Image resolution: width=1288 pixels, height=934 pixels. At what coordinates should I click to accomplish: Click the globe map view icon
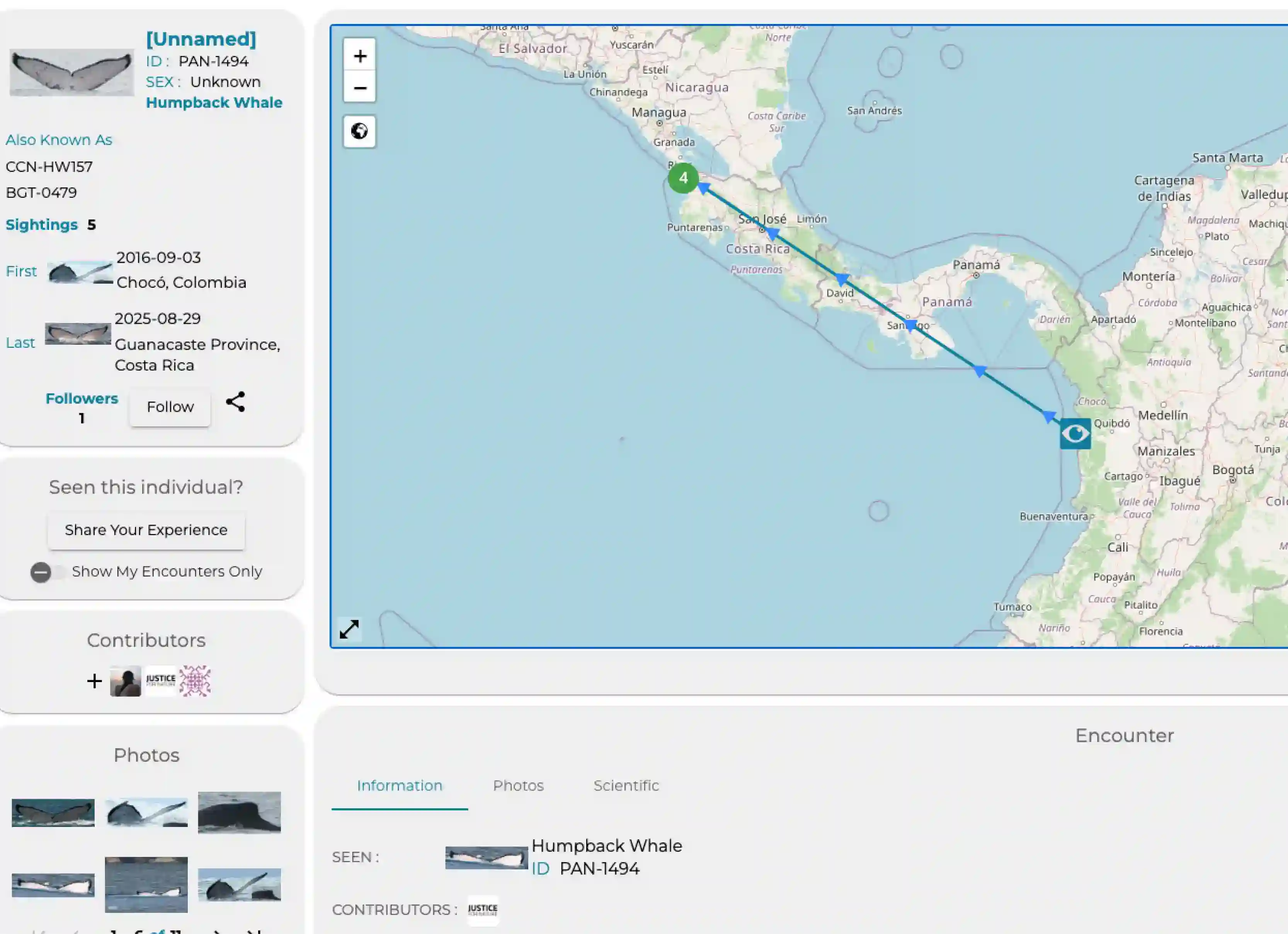pos(359,131)
